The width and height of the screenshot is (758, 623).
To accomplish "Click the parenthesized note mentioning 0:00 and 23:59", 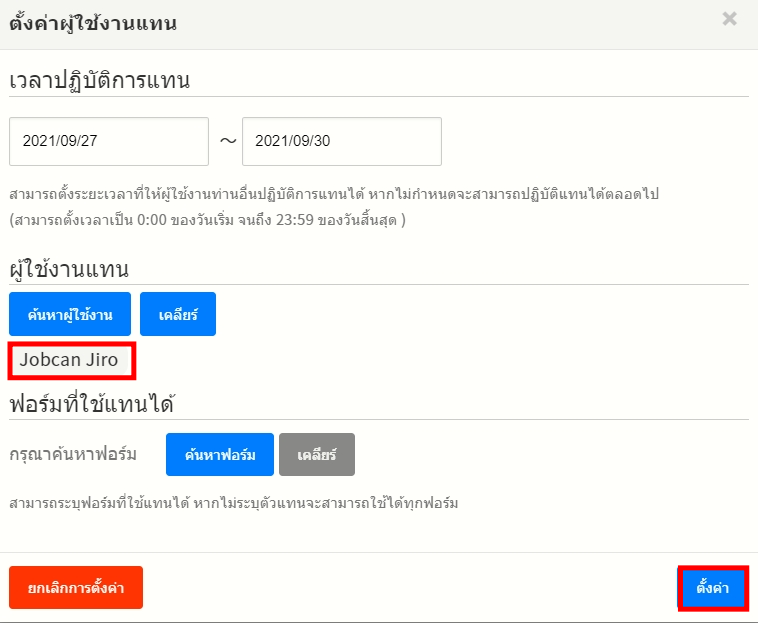I will click(207, 219).
